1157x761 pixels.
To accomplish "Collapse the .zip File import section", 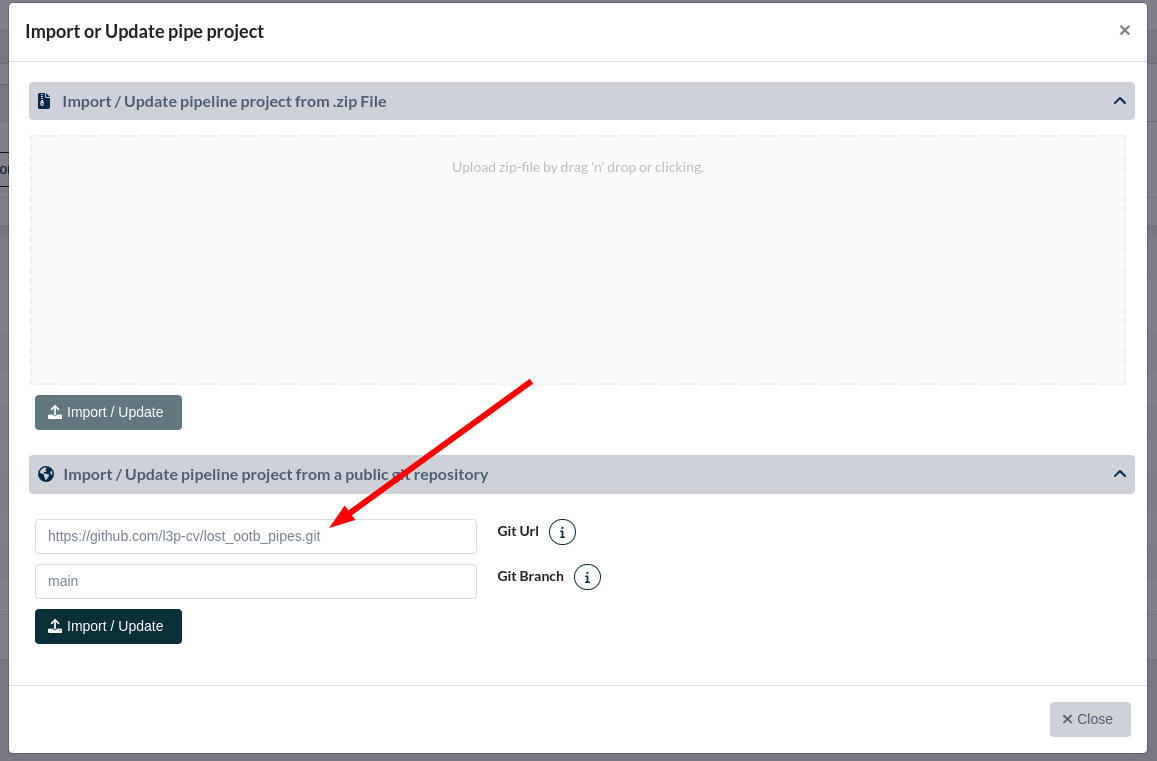I will [1119, 101].
